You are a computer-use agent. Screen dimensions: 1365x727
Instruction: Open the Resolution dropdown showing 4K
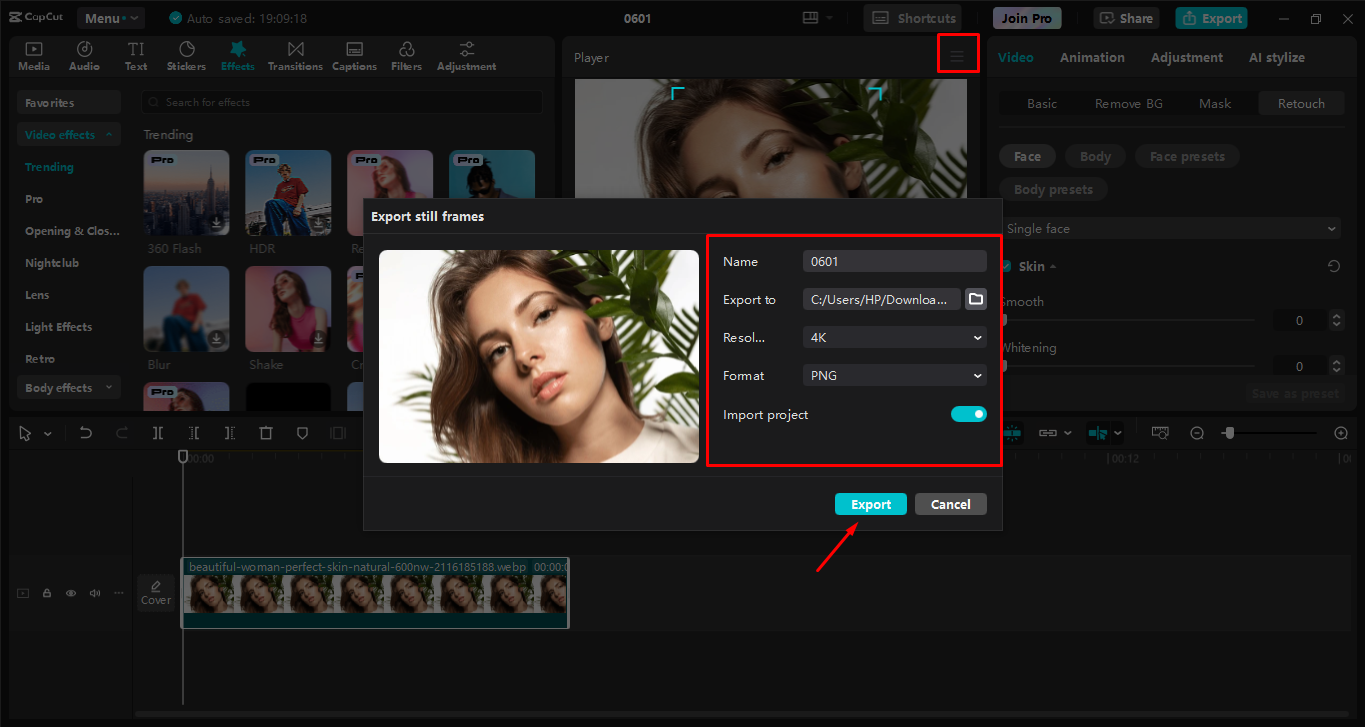(x=894, y=338)
